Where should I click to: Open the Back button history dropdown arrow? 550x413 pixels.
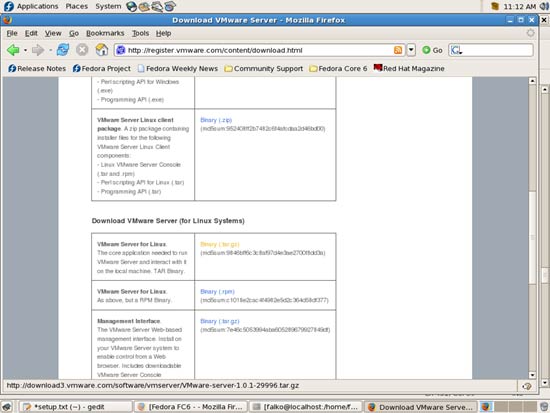(25, 50)
